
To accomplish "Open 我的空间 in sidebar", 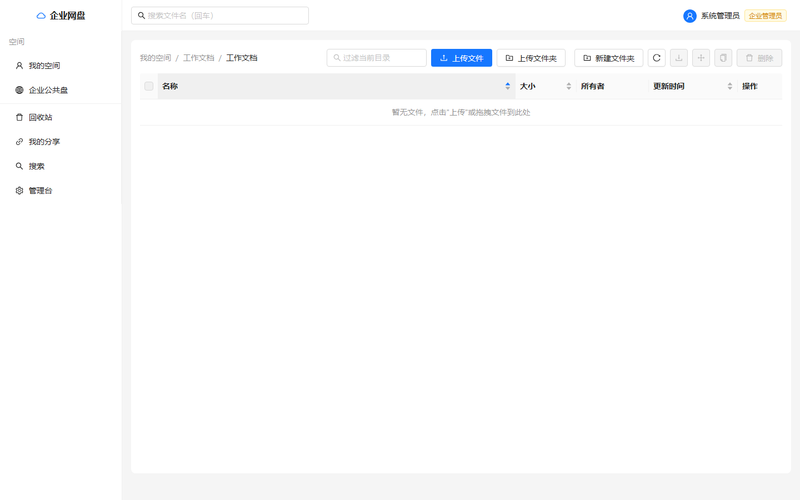I will pyautogui.click(x=61, y=66).
